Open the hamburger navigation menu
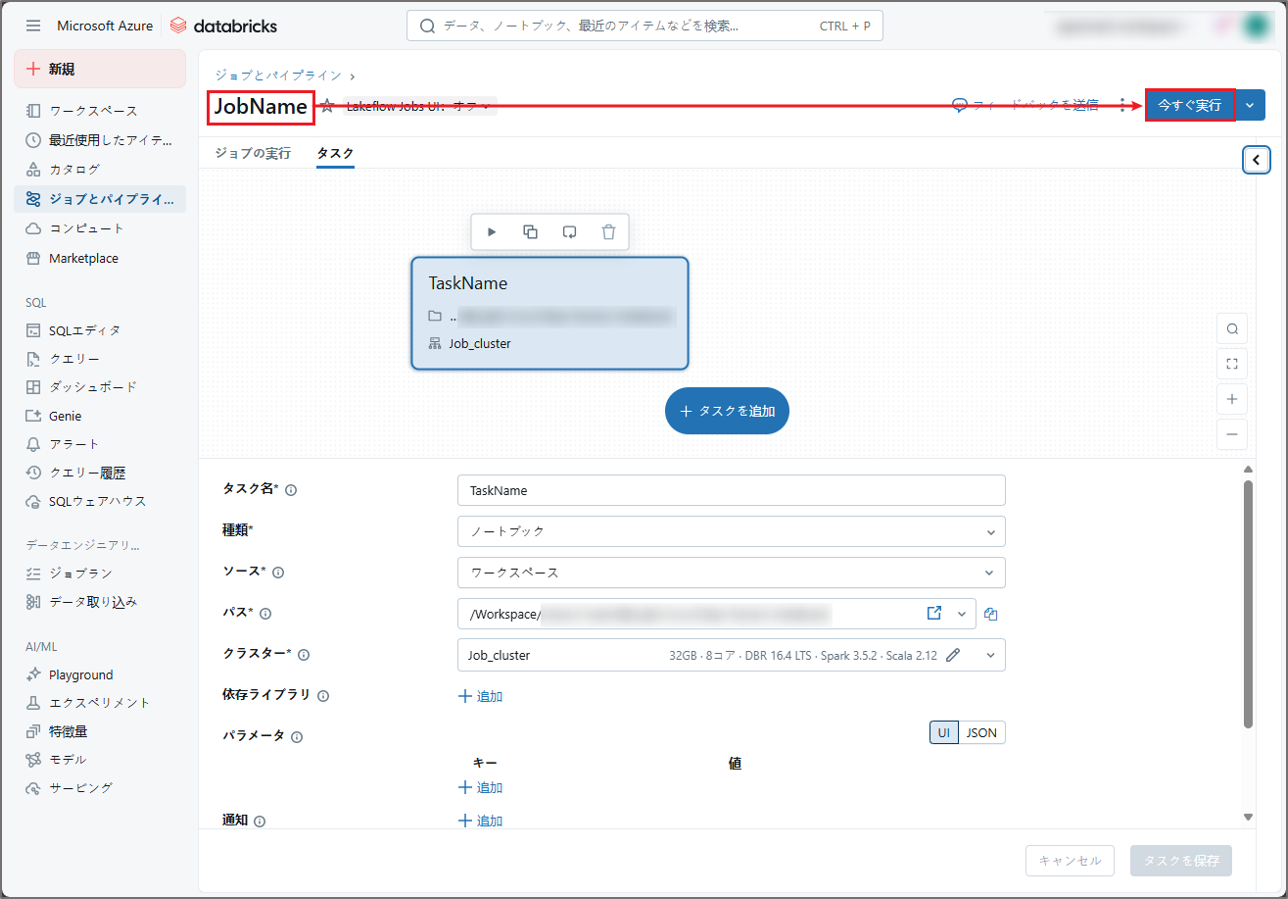The height and width of the screenshot is (899, 1288). point(33,25)
